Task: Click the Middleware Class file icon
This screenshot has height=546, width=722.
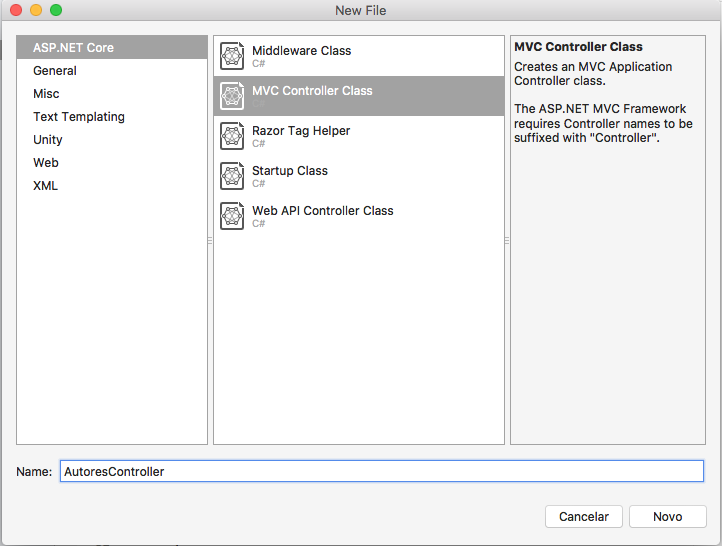Action: [x=232, y=56]
